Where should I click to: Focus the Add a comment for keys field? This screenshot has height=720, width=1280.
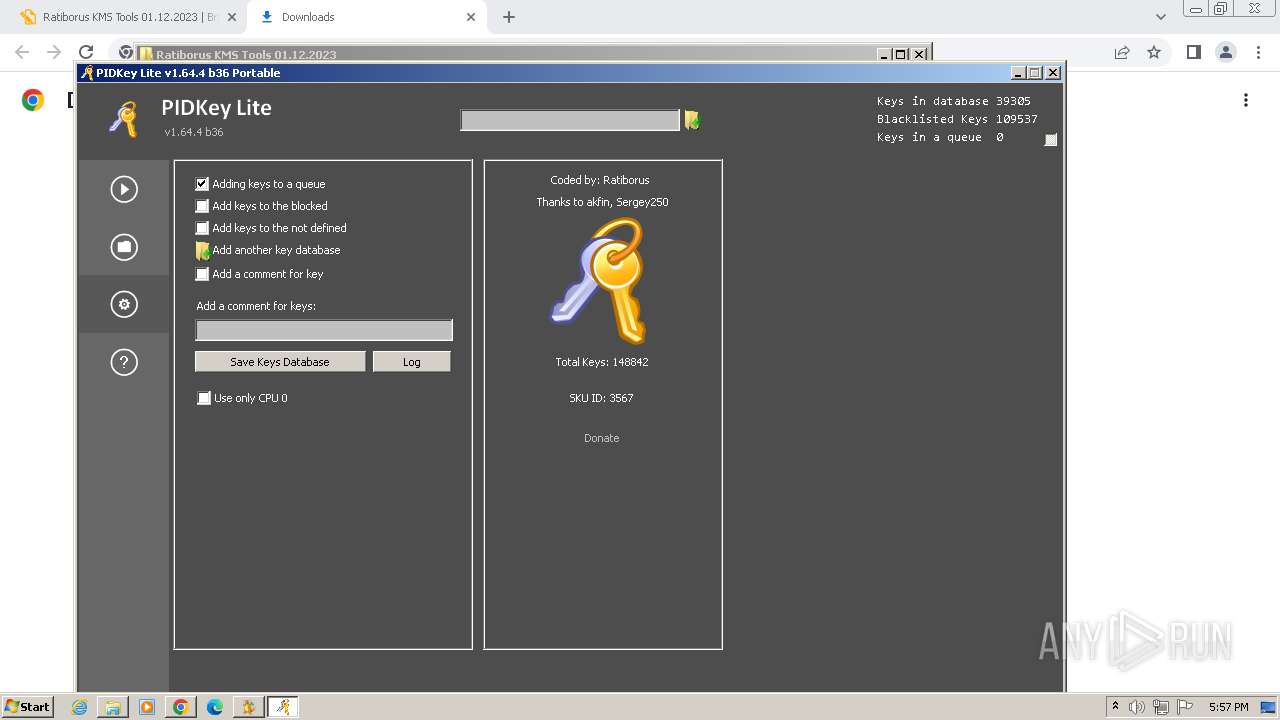coord(324,330)
